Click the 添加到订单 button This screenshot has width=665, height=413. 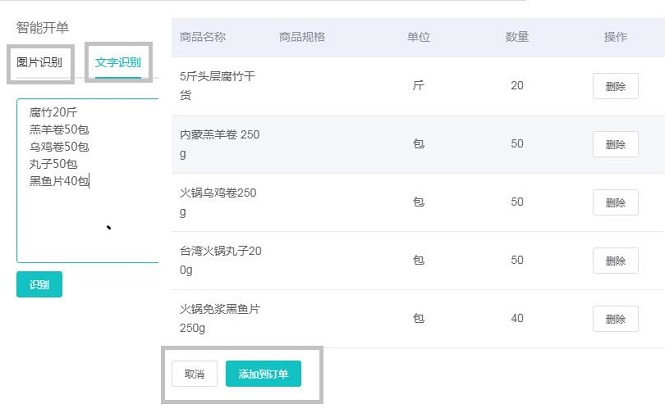coord(263,374)
